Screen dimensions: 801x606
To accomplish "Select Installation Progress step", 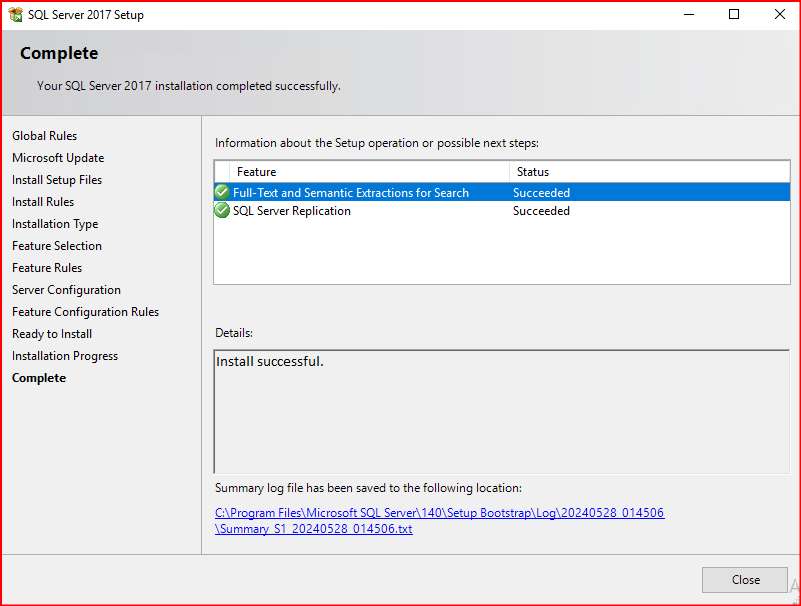I will click(65, 356).
